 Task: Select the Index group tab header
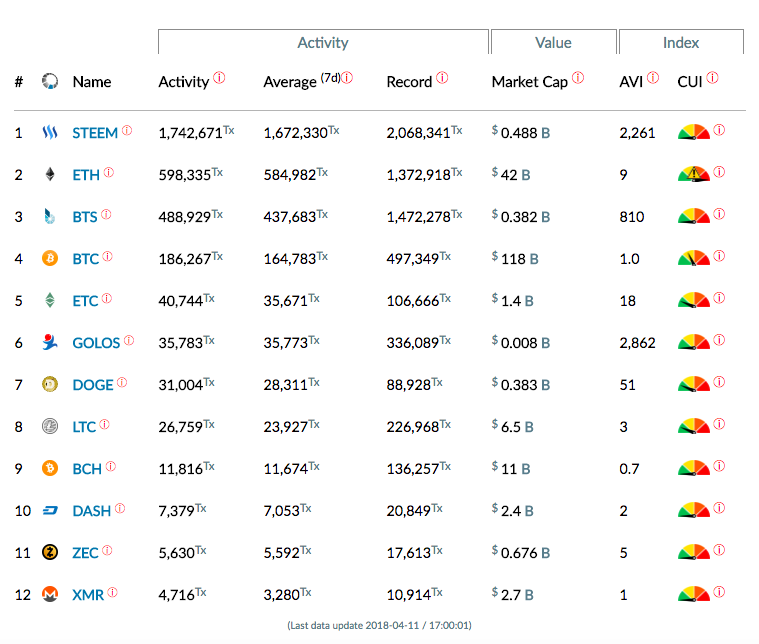coord(681,43)
